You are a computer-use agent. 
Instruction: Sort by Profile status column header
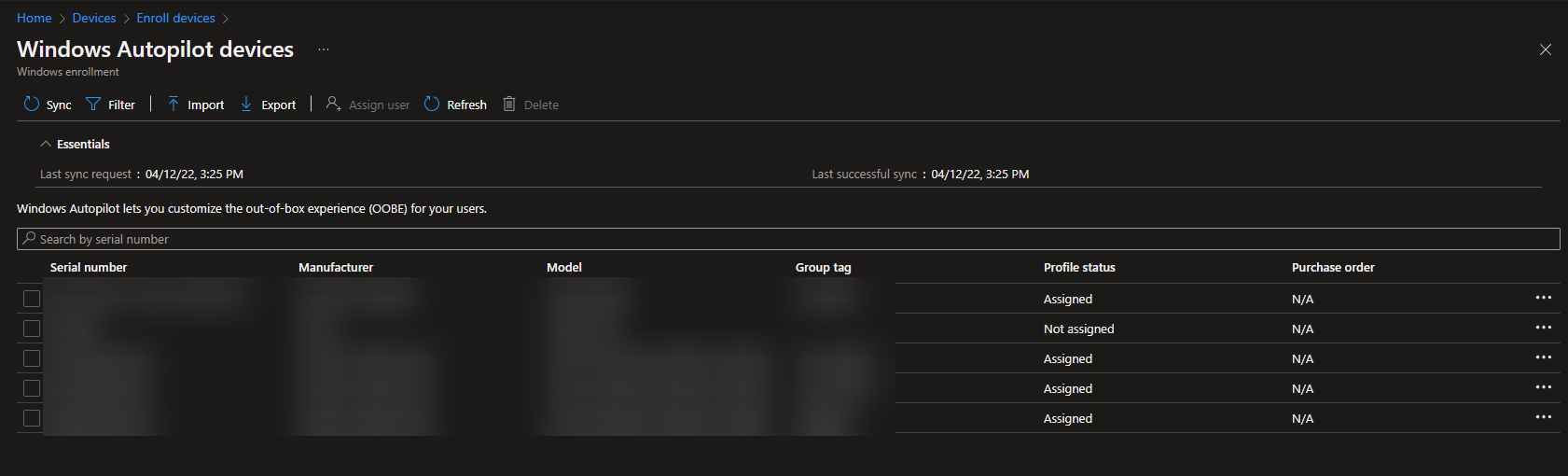tap(1079, 267)
